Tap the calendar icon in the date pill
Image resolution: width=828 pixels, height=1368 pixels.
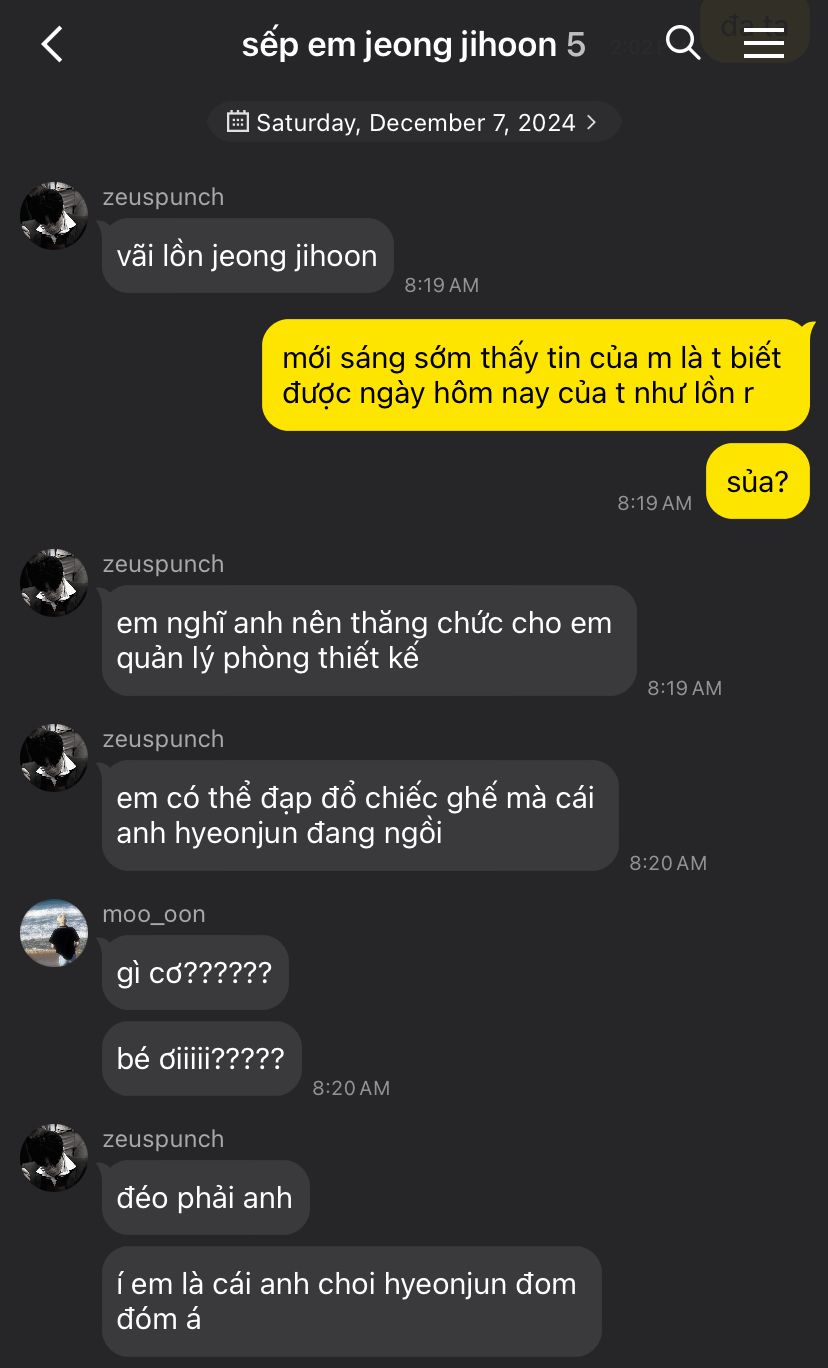pyautogui.click(x=238, y=122)
